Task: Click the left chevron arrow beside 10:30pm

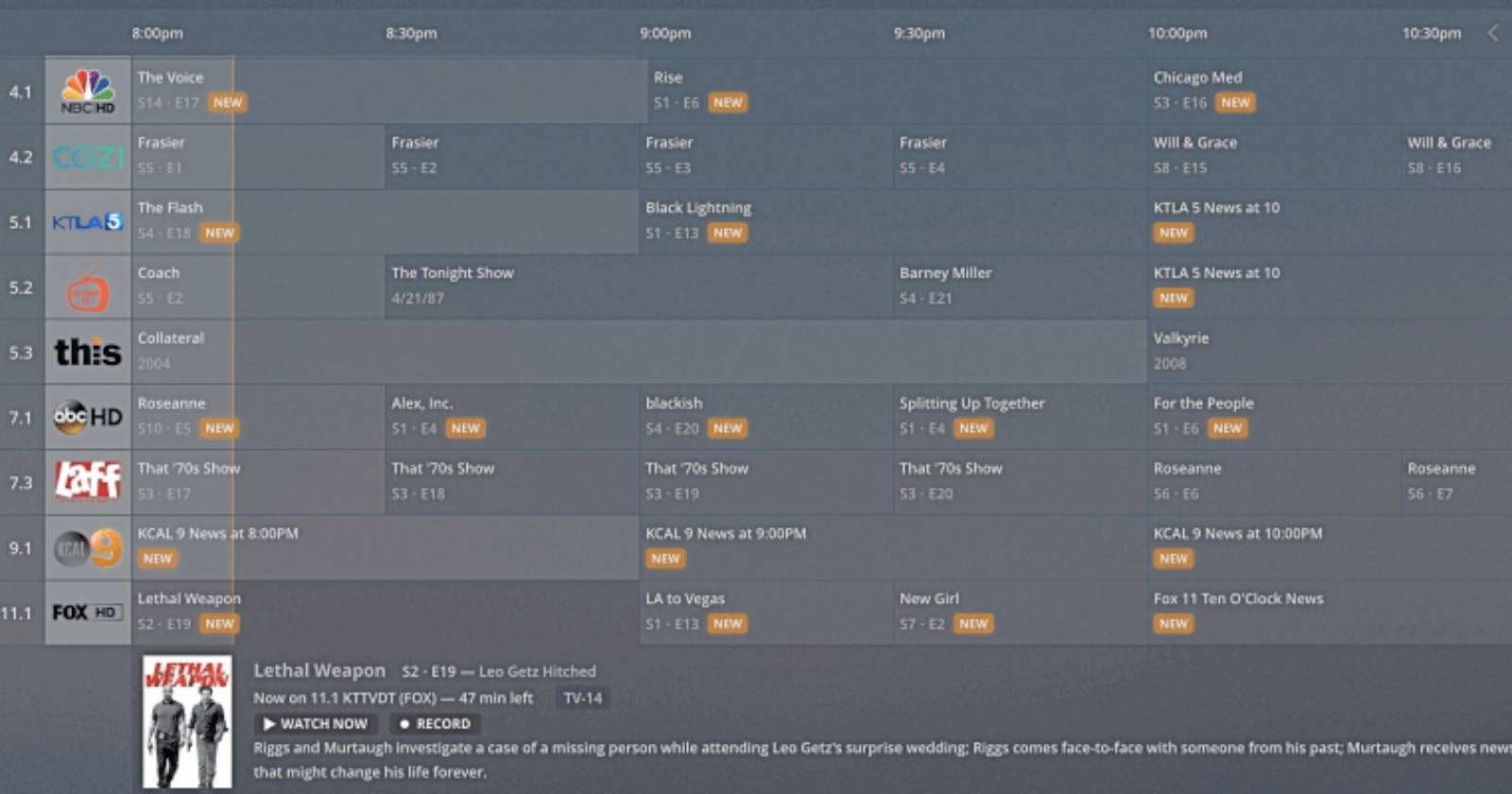Action: 1493,33
